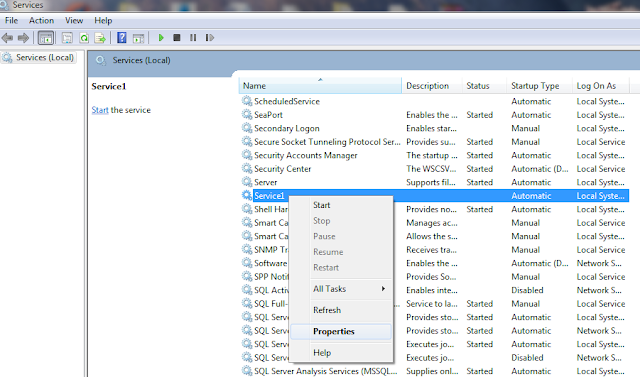Click the SeaPort gear icon
This screenshot has width=640, height=377.
[x=247, y=114]
